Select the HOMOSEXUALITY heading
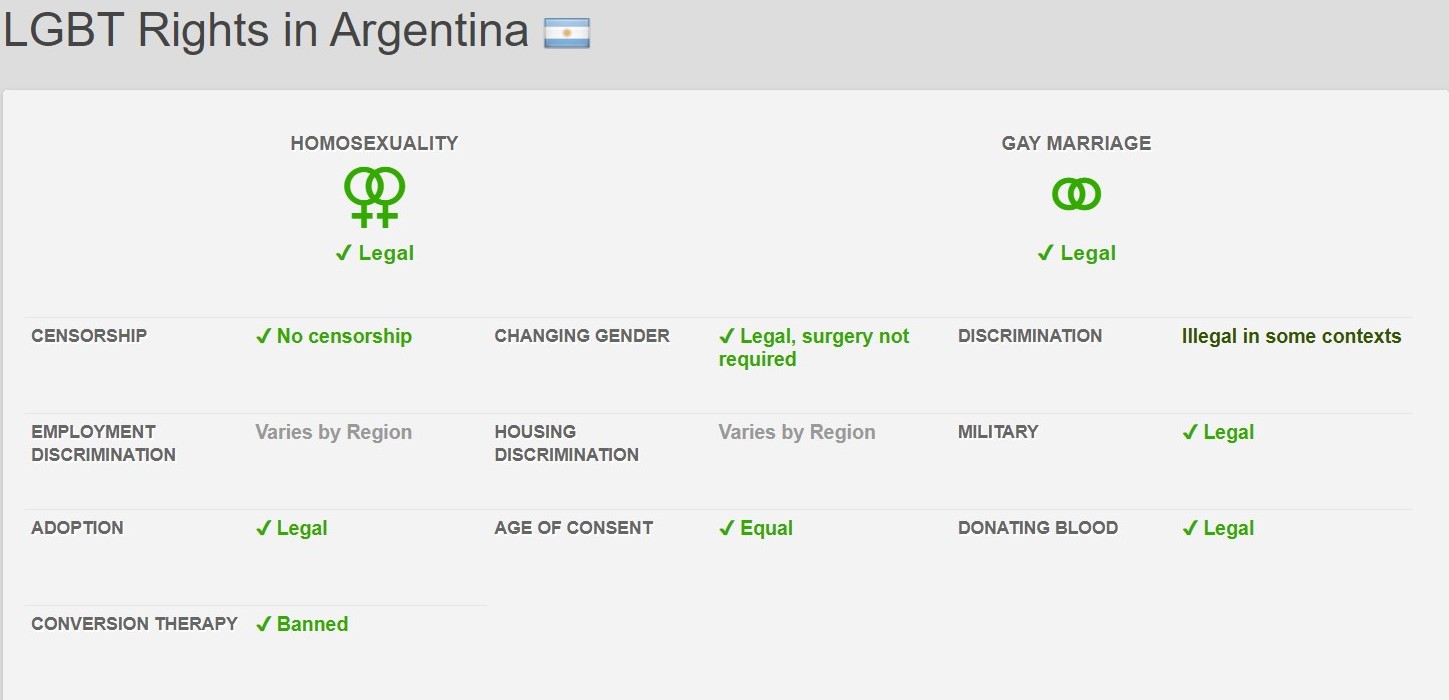 pos(374,143)
